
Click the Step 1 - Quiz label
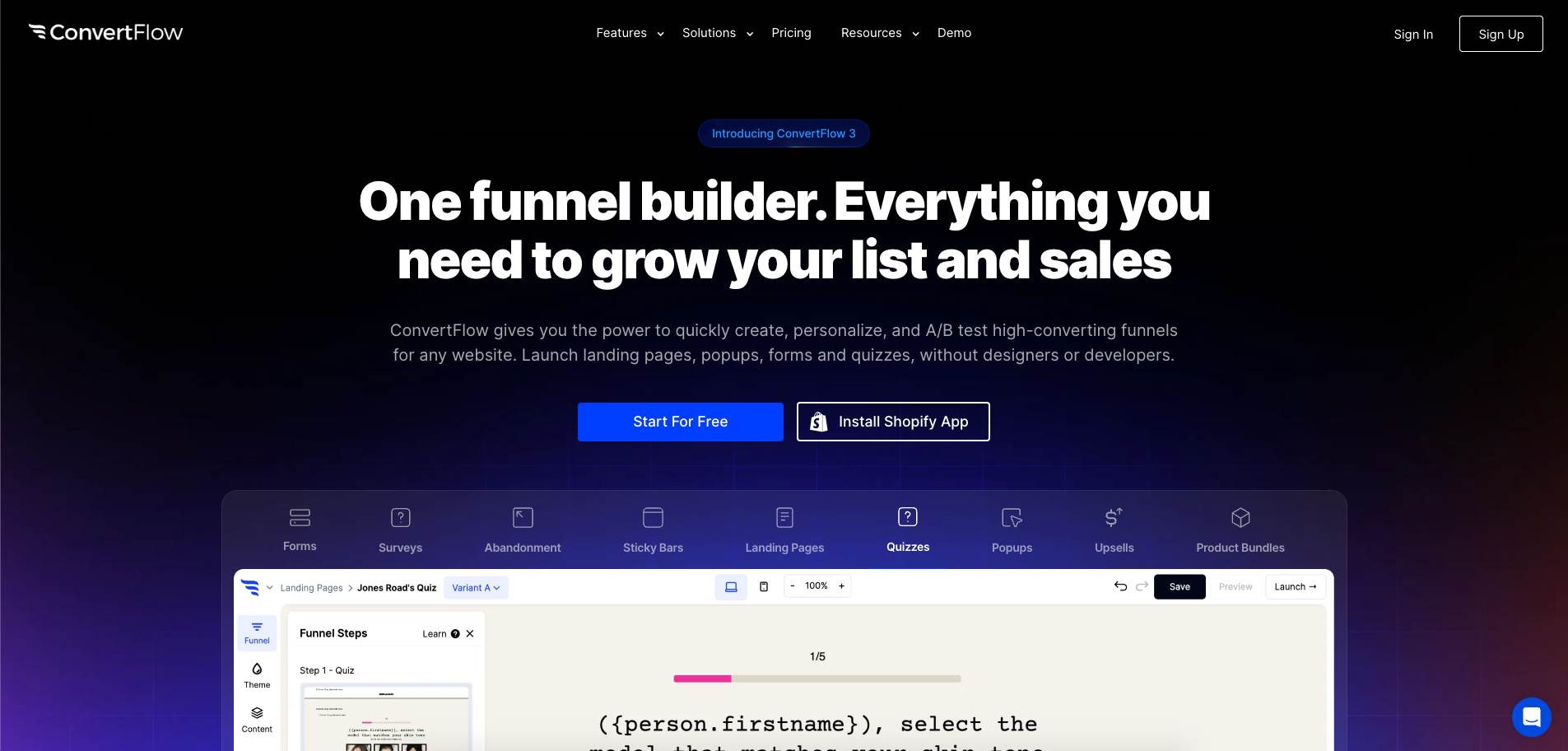point(327,670)
